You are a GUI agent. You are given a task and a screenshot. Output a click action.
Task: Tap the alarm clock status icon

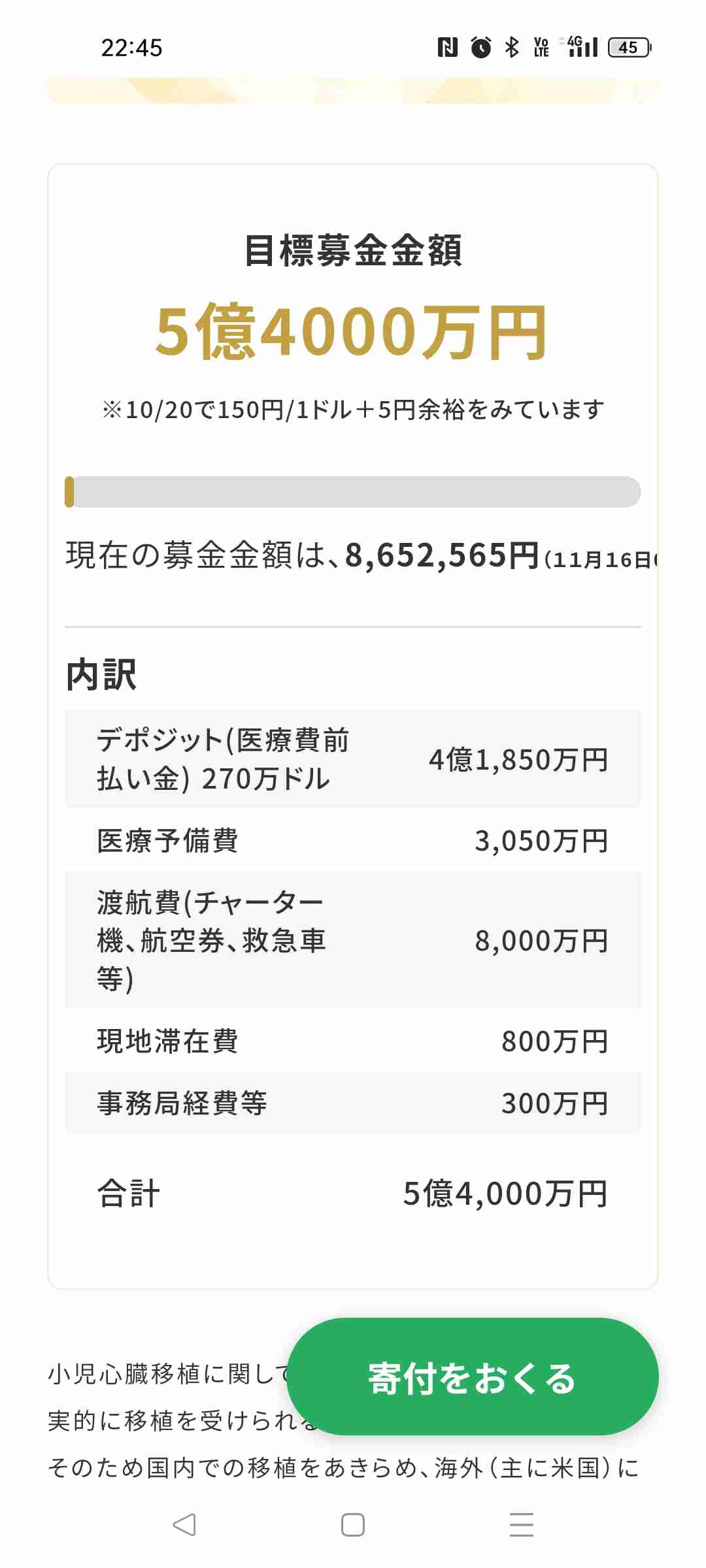[481, 47]
